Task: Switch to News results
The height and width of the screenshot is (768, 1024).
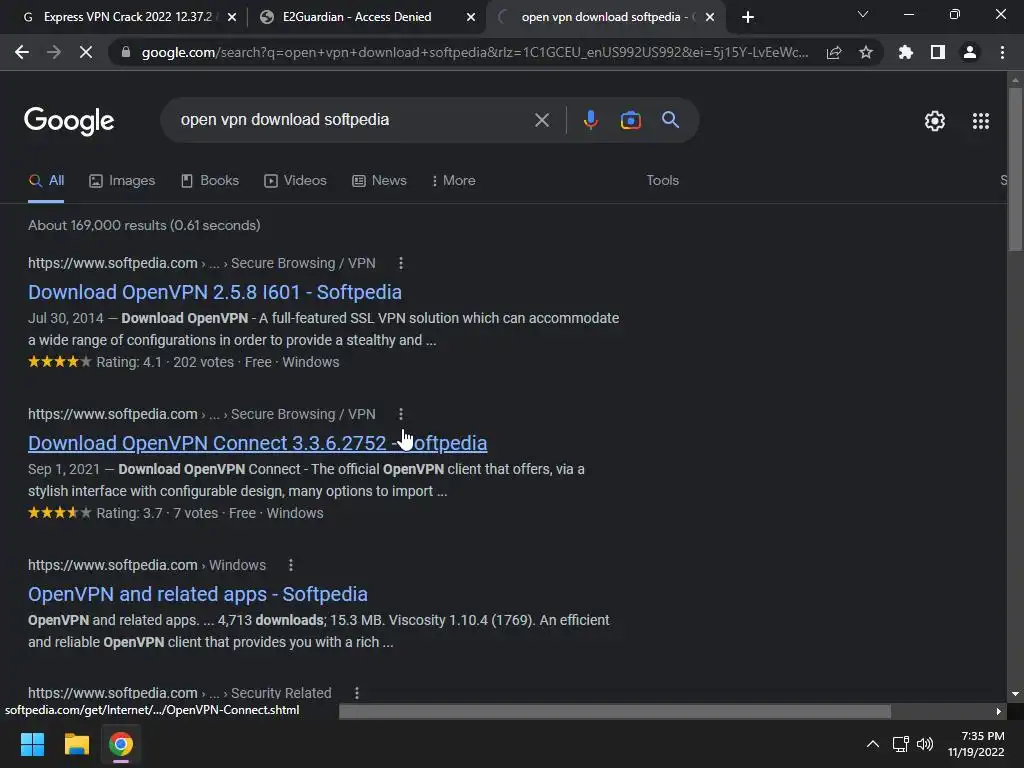Action: point(379,181)
